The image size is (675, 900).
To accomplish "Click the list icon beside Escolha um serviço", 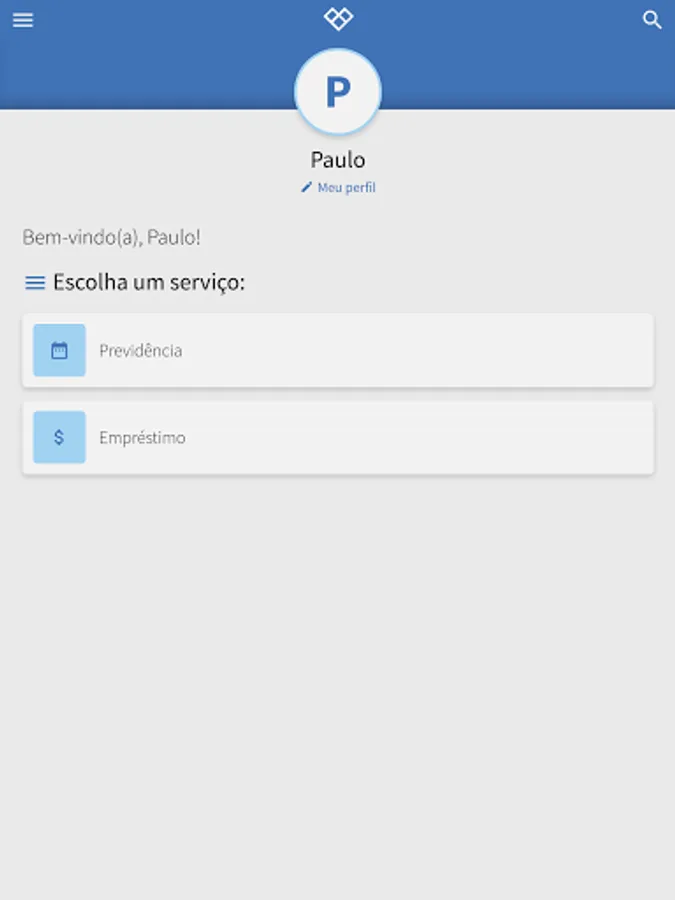I will (x=35, y=282).
